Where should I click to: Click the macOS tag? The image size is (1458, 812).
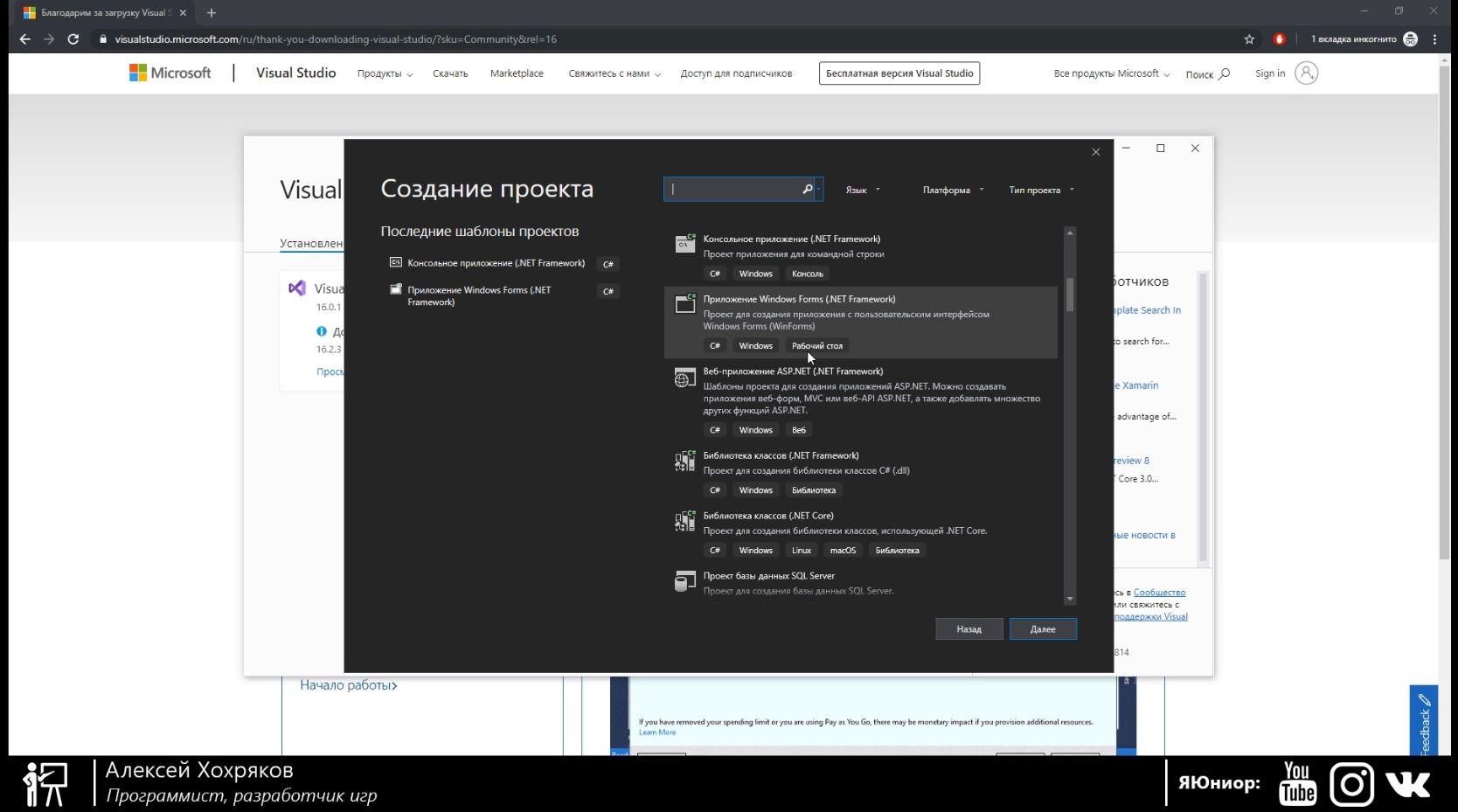click(x=843, y=551)
